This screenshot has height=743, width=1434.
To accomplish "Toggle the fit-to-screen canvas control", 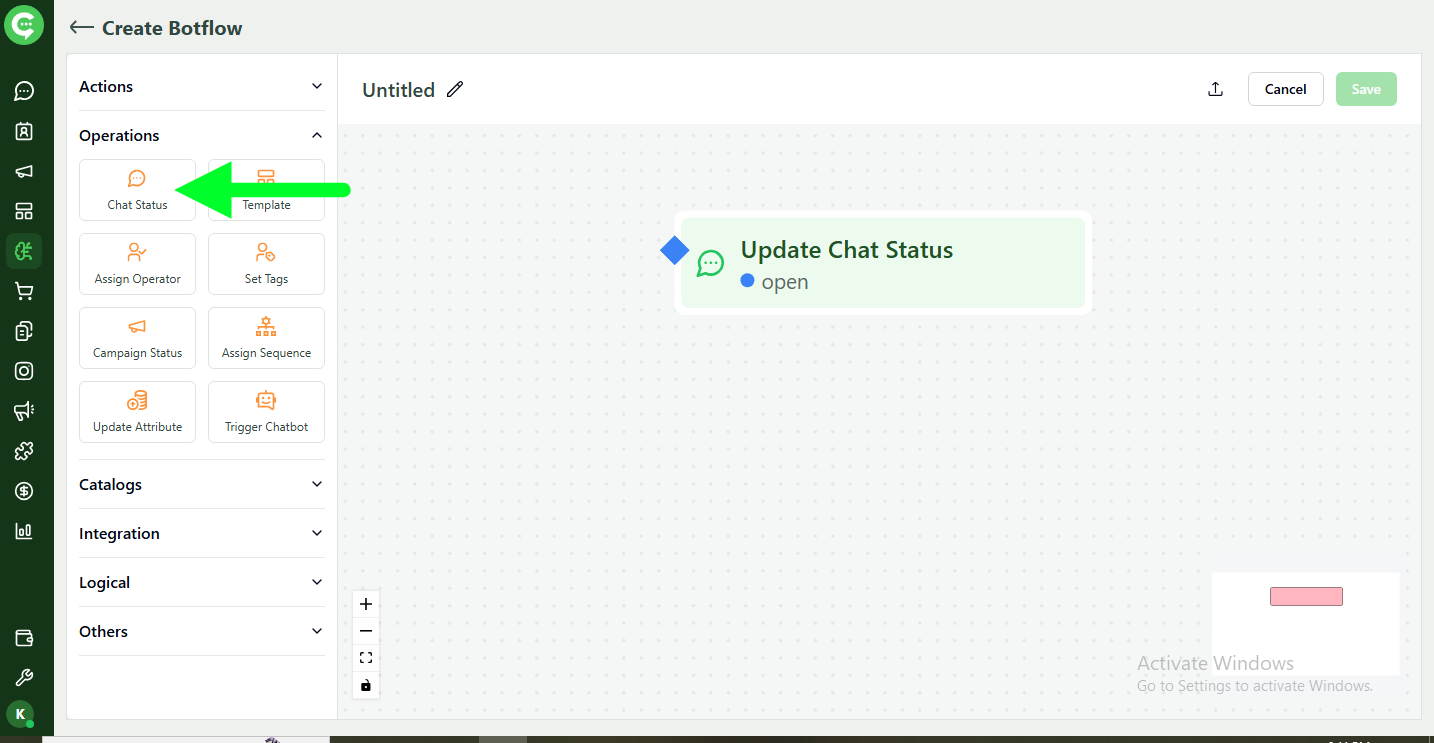I will click(x=365, y=657).
